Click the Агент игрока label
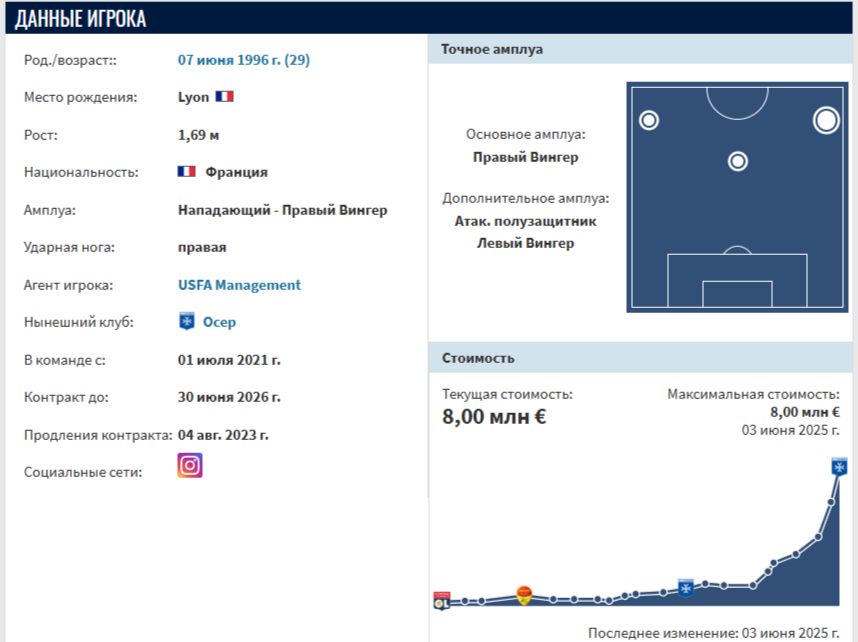The image size is (858, 642). pos(68,285)
